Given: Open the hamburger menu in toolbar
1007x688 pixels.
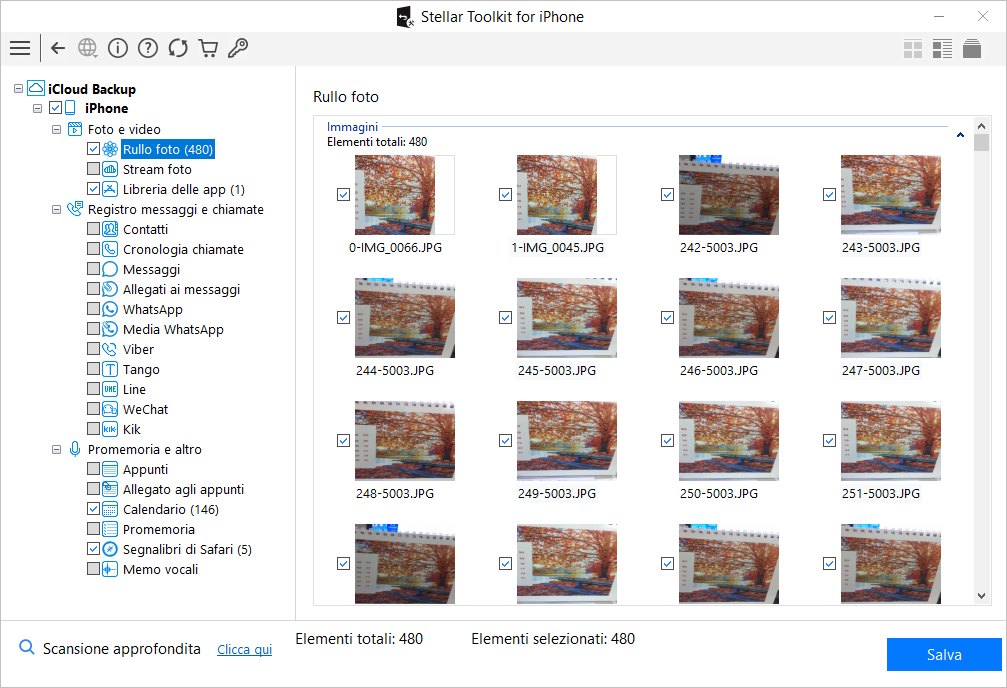Looking at the screenshot, I should tap(20, 48).
